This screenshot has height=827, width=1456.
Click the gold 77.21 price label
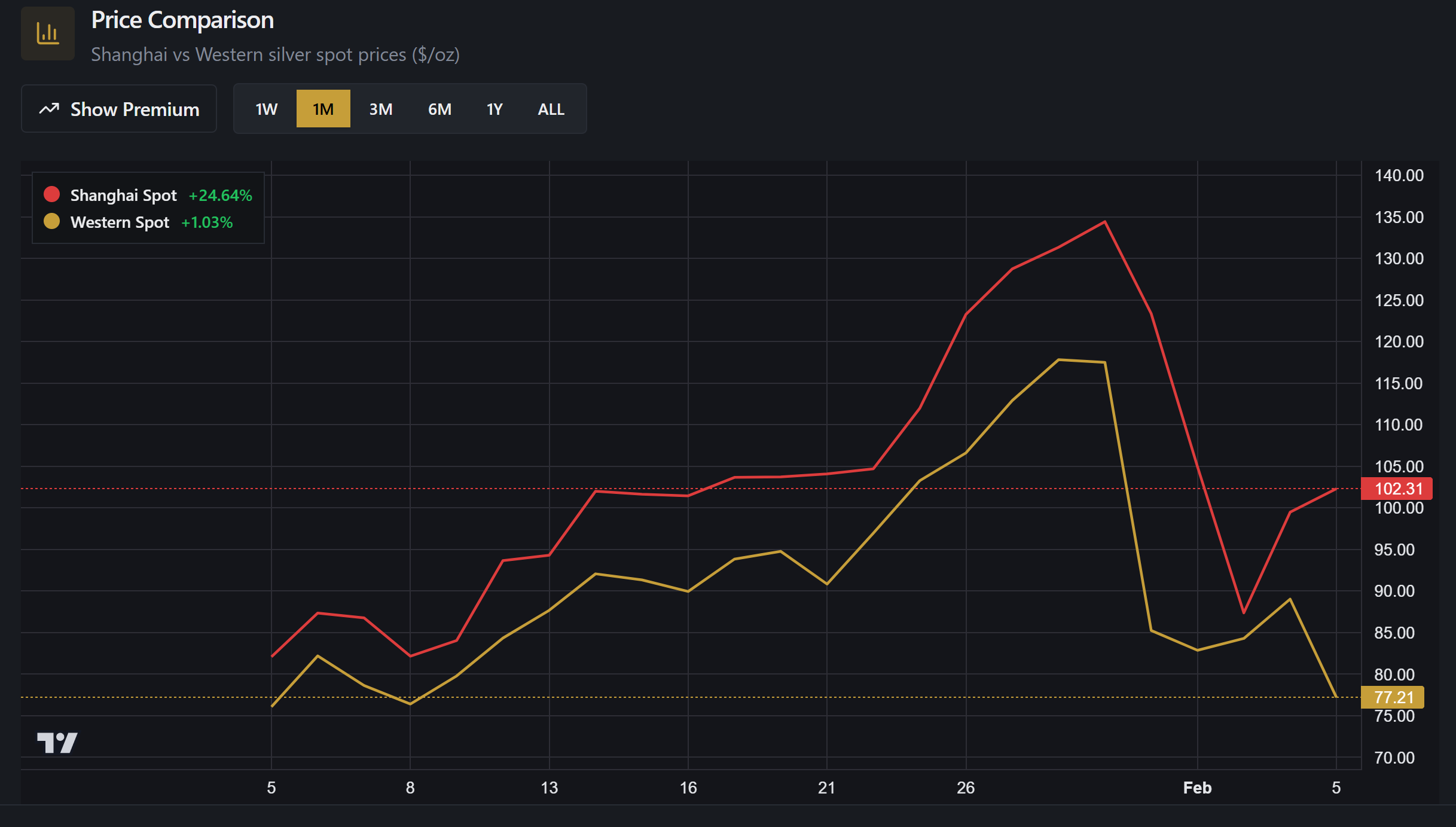(1393, 697)
